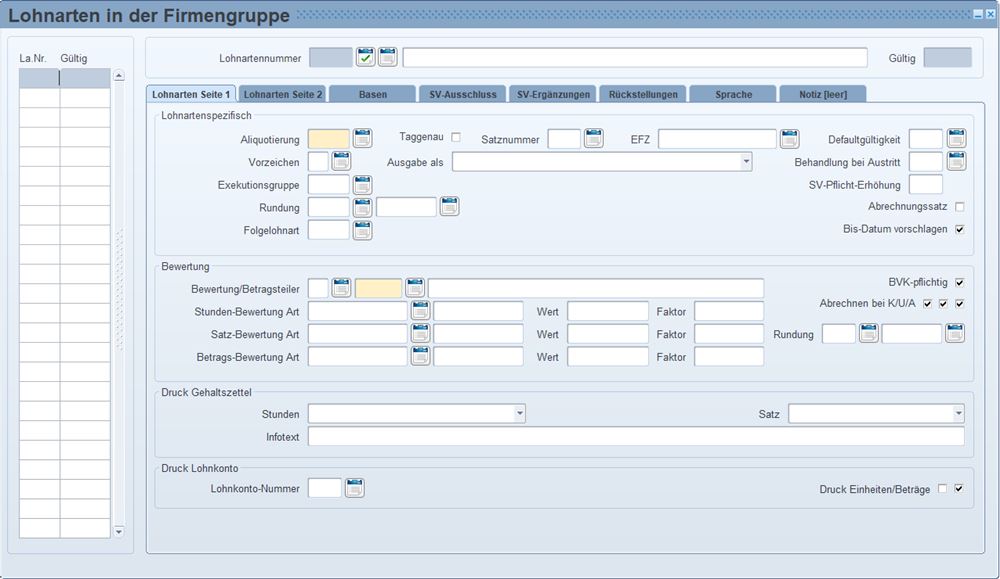Switch to Lohnarten Seite 2 tab
This screenshot has height=579, width=1000.
[x=283, y=94]
